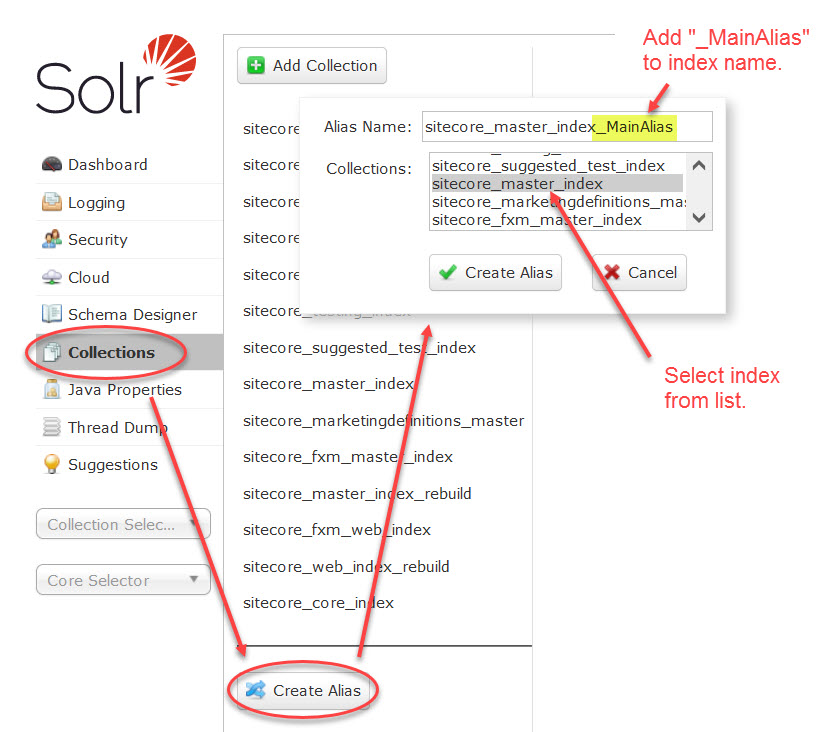Open the Core Selector dropdown
833x732 pixels.
[123, 580]
